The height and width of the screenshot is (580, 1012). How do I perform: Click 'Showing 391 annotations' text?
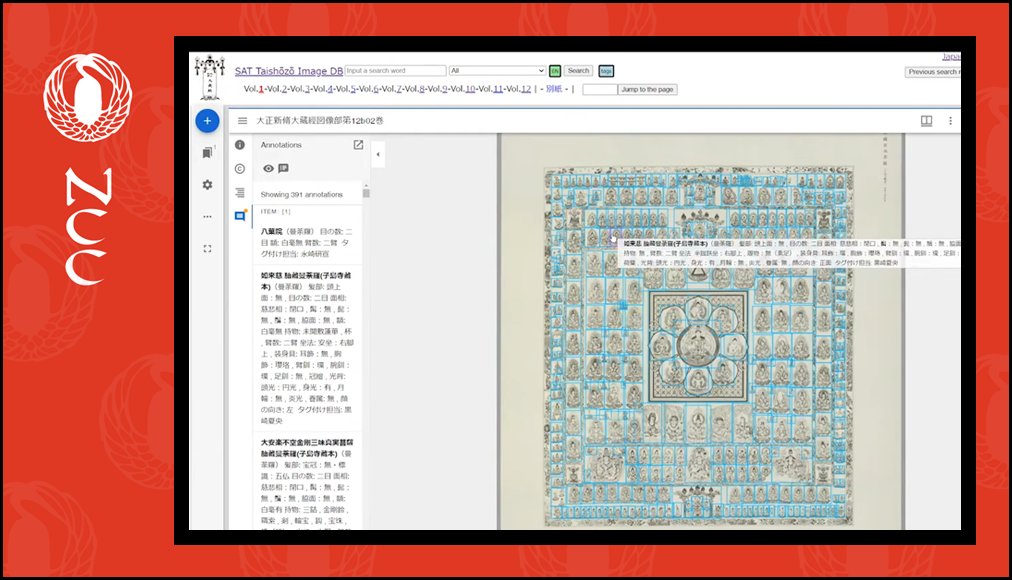[301, 194]
